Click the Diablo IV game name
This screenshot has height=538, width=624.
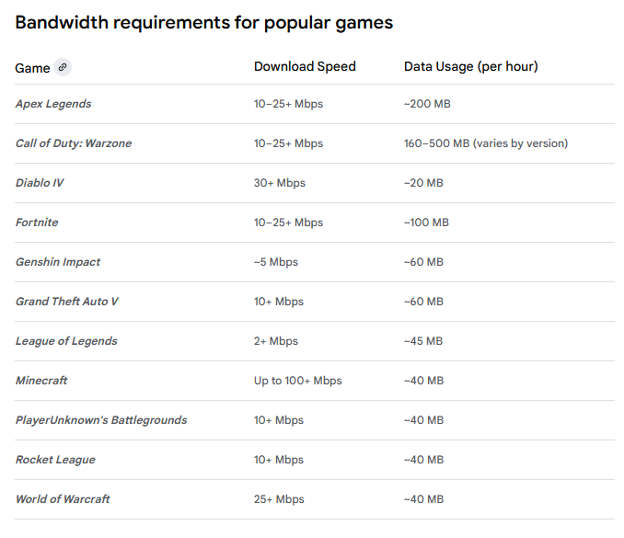point(40,183)
